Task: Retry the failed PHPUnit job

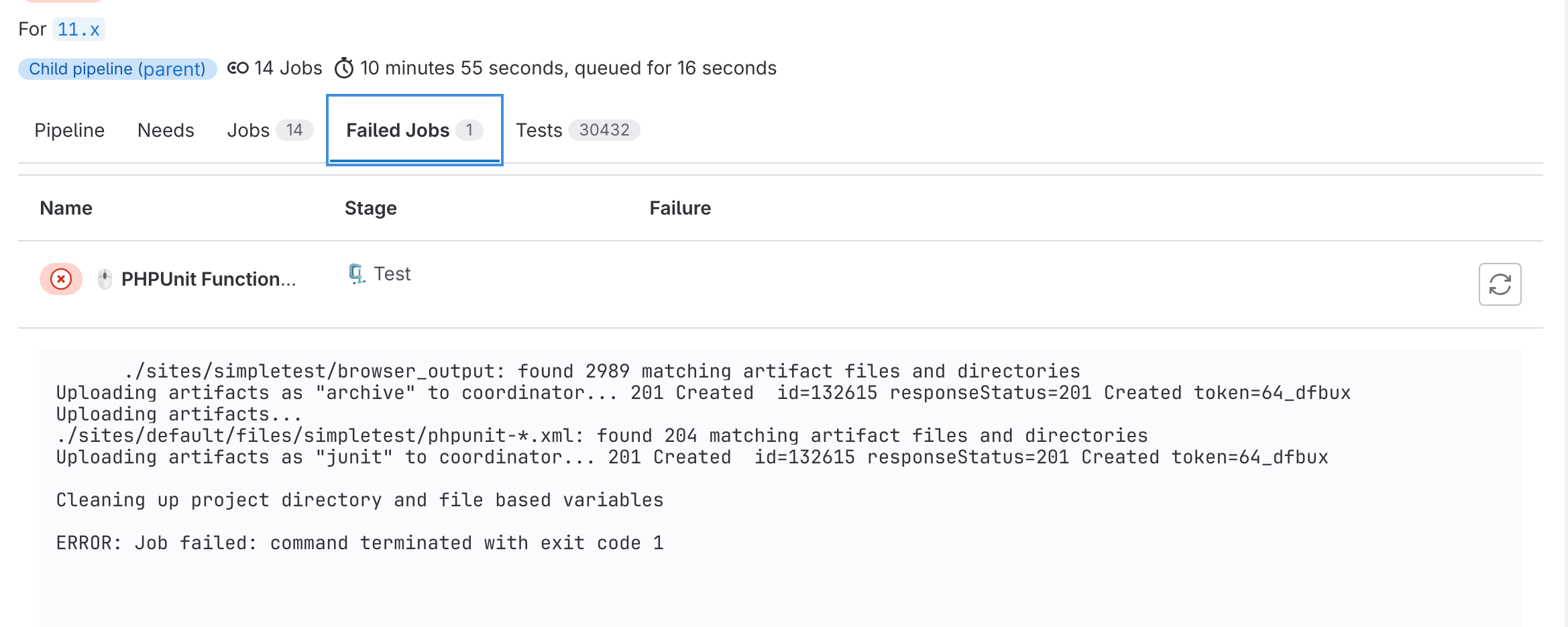Action: 1500,284
